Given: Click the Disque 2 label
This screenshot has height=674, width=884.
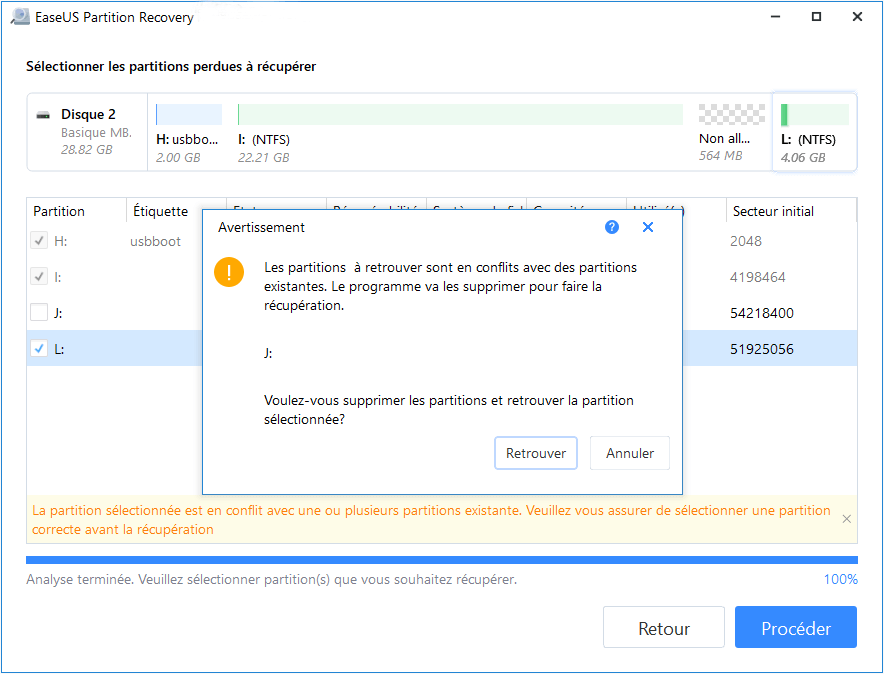Looking at the screenshot, I should pos(88,114).
